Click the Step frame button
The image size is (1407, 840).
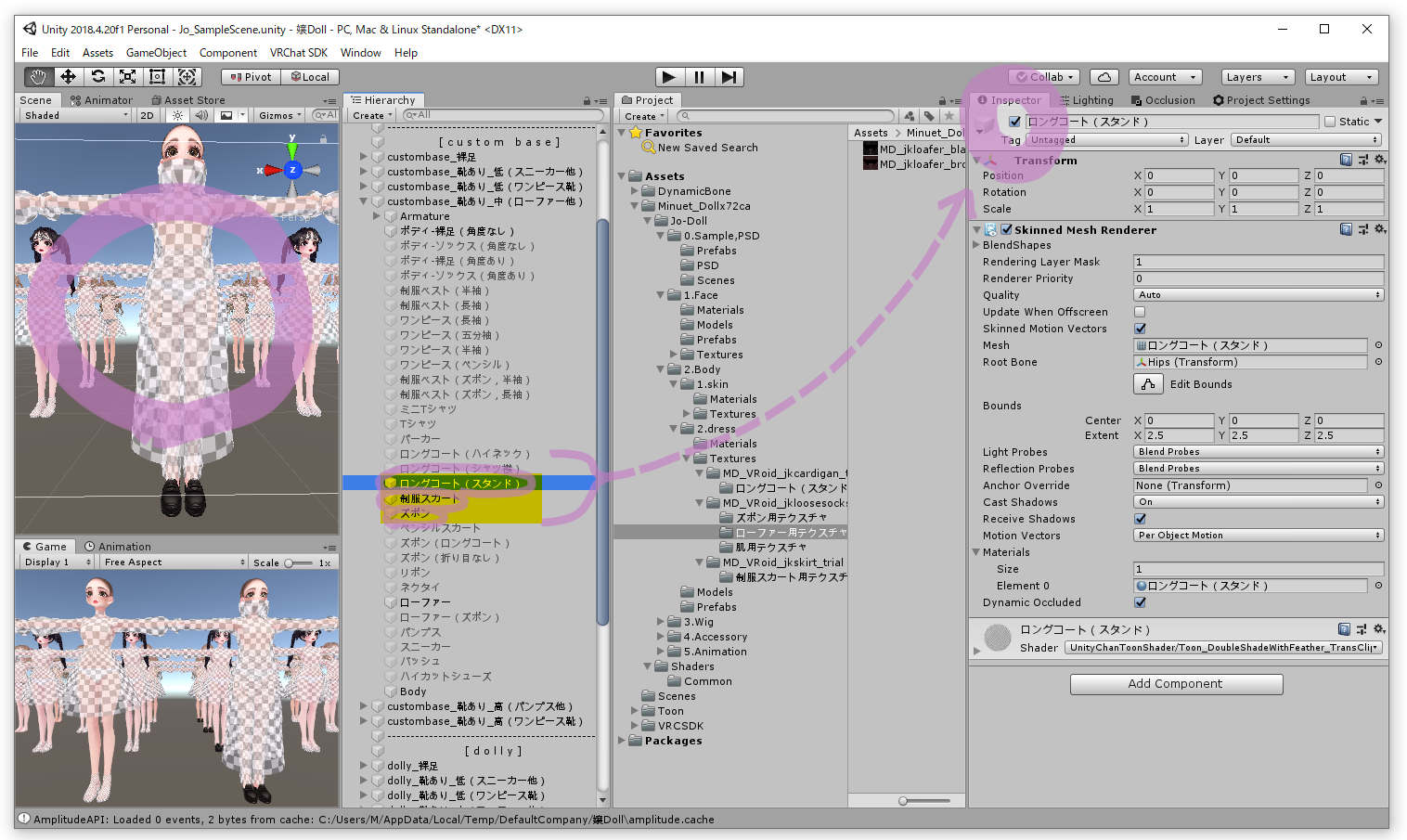[729, 77]
